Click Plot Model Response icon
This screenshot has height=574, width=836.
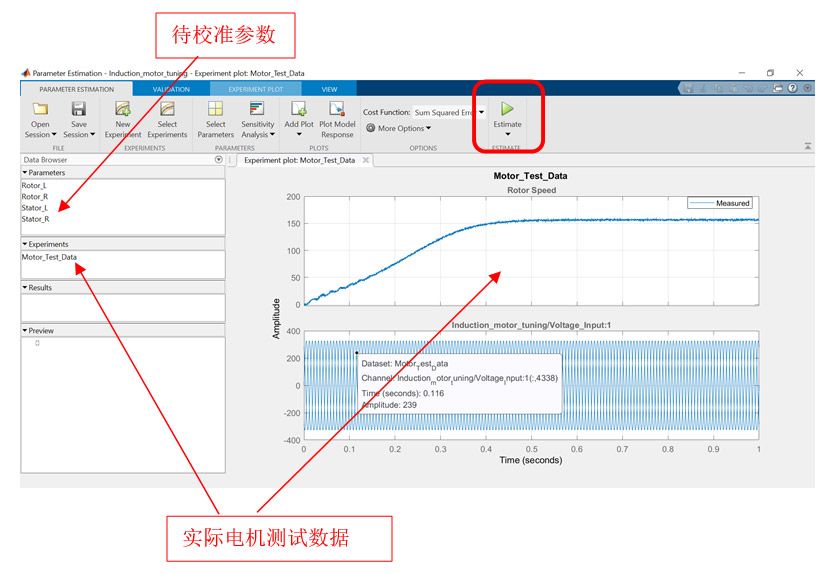337,109
